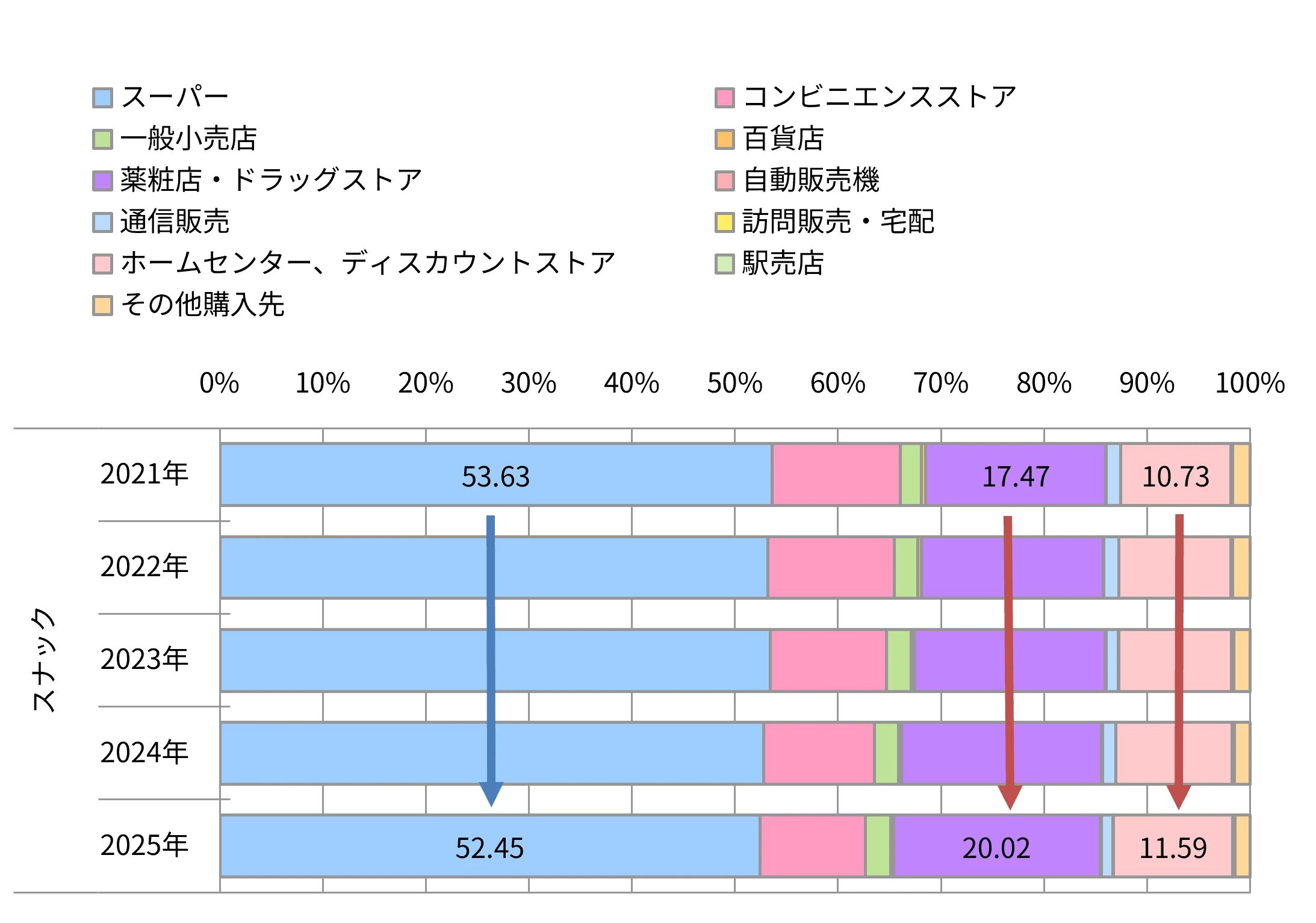Screen dimensions: 1316x923
Task: Select the 53.63 data label in 2021年 bar
Action: coord(495,477)
